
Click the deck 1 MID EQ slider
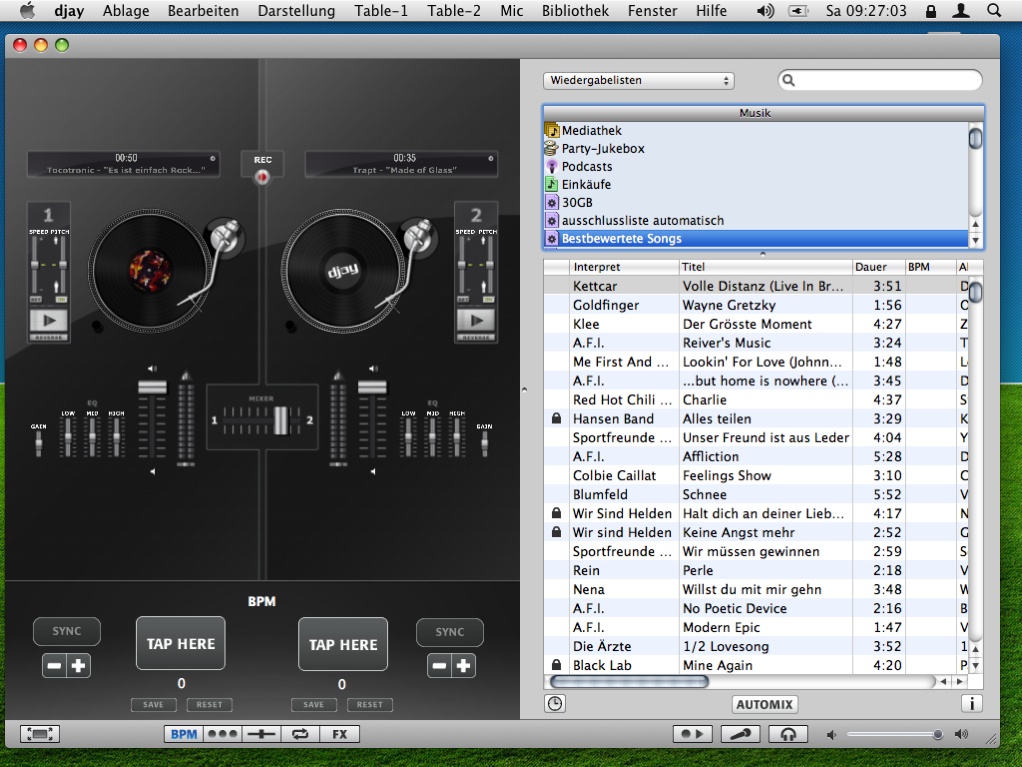click(92, 437)
